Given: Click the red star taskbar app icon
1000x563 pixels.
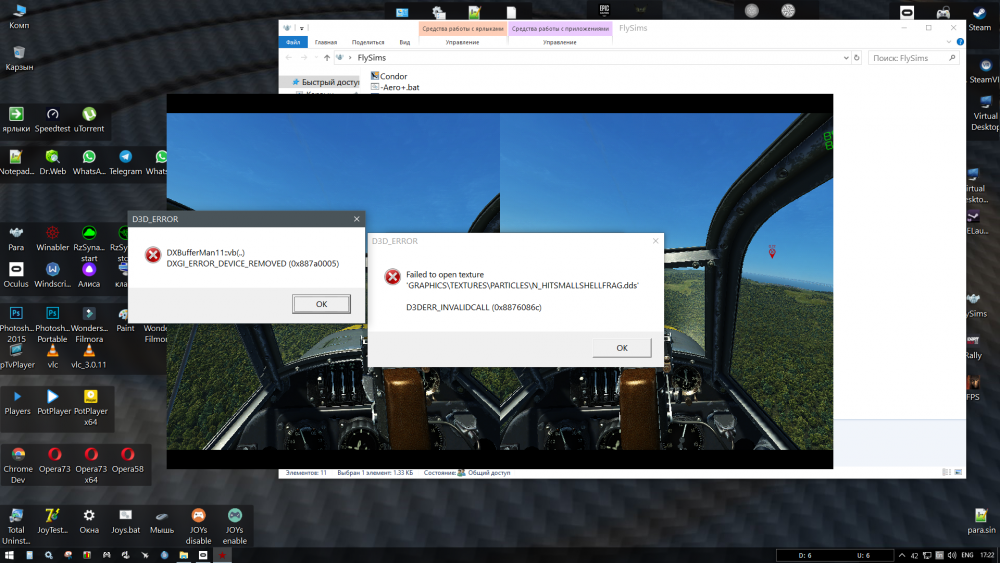Looking at the screenshot, I should [x=222, y=555].
